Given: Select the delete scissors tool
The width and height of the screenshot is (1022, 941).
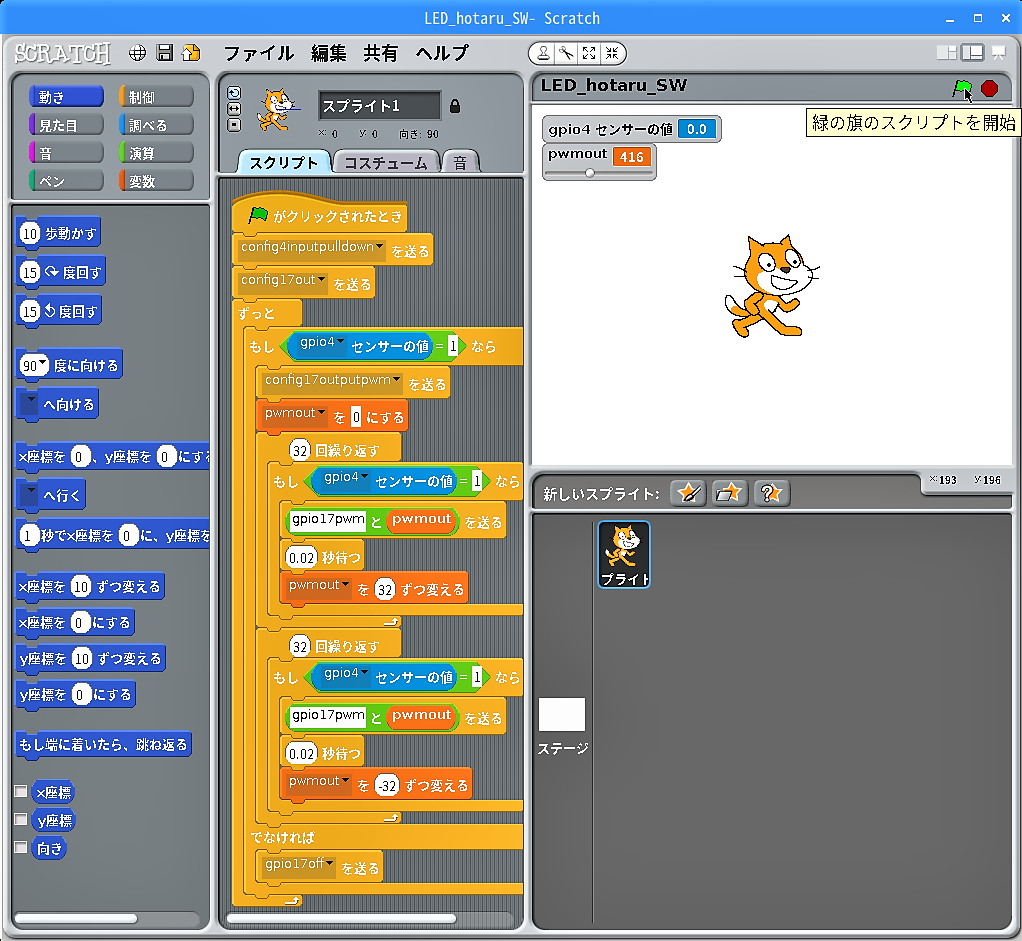Looking at the screenshot, I should point(566,53).
